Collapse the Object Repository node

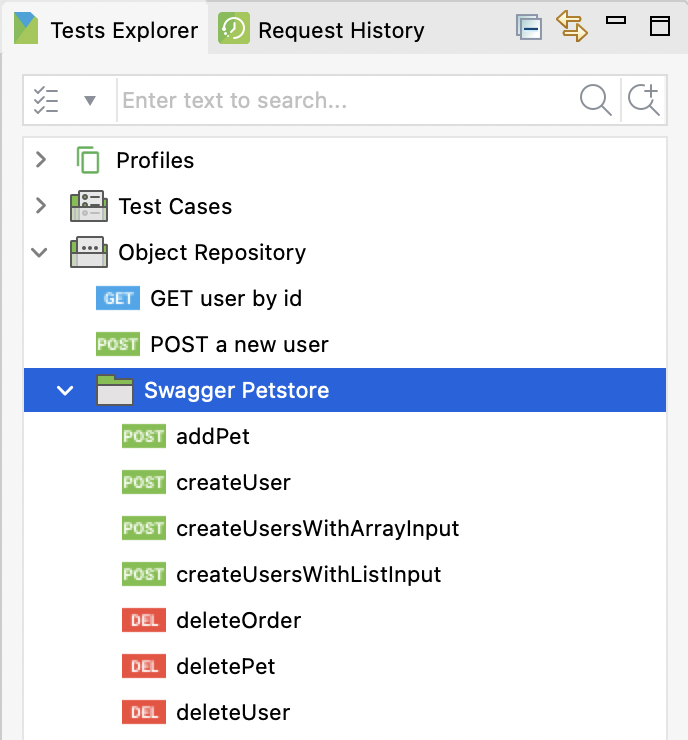(x=41, y=252)
